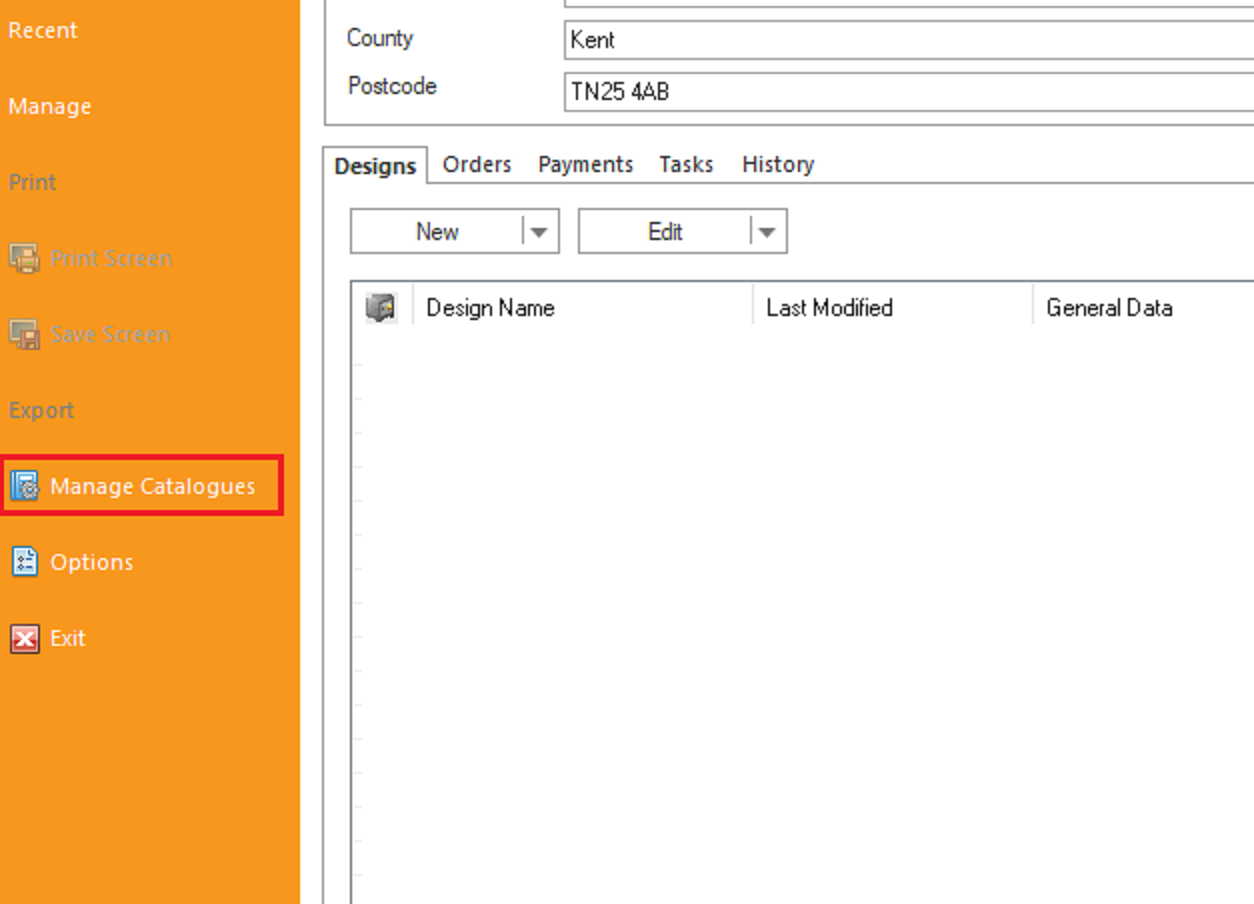Open Manage Catalogues in the sidebar
The image size is (1254, 904).
pyautogui.click(x=151, y=486)
